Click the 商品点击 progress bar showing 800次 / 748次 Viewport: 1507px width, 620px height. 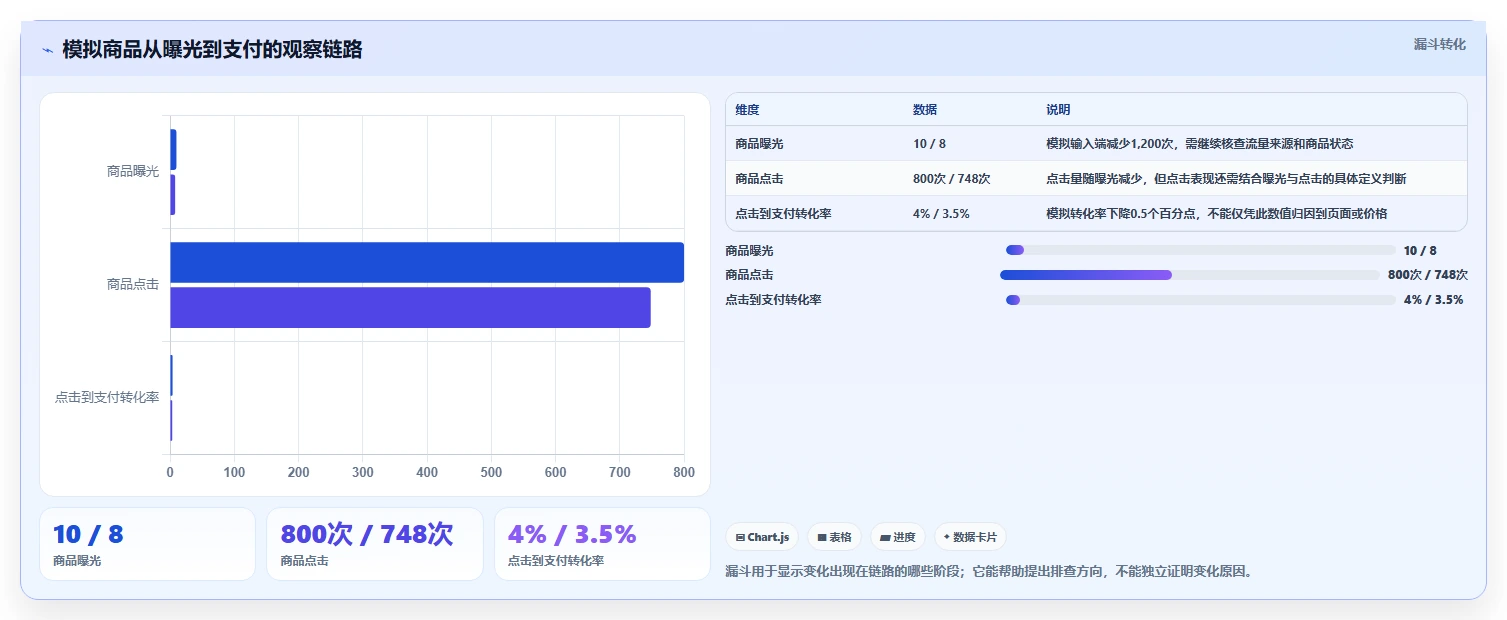tap(1190, 275)
